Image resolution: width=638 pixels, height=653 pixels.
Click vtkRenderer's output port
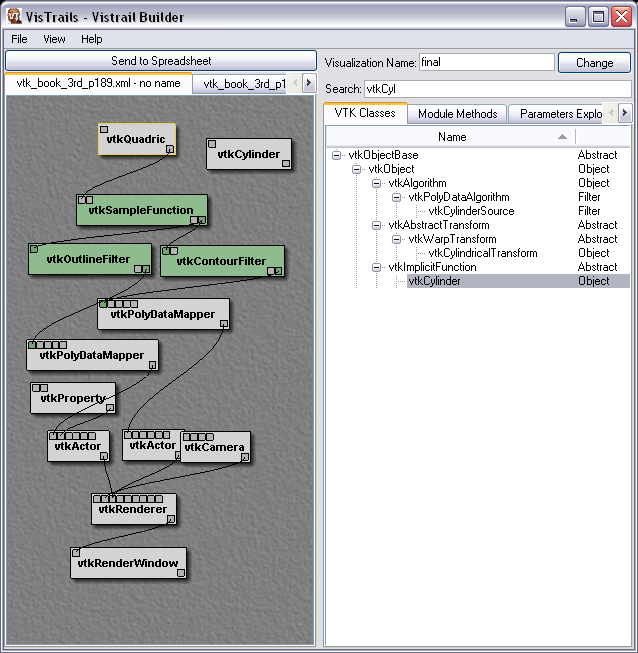(171, 519)
